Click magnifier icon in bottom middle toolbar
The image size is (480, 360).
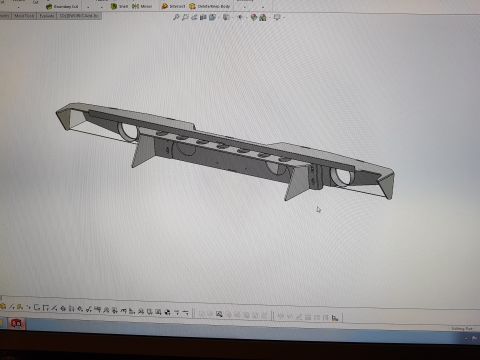point(219,314)
